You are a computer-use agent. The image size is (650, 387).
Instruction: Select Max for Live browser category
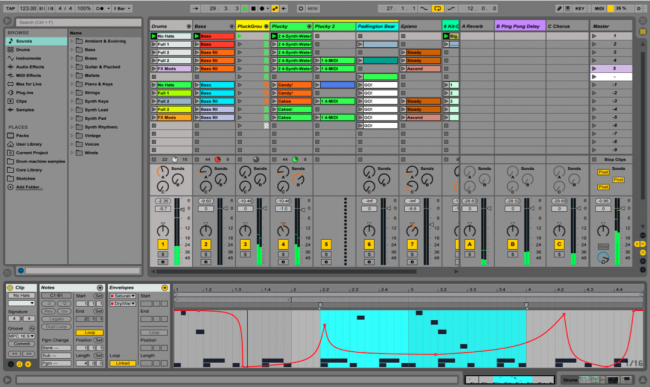coord(36,84)
